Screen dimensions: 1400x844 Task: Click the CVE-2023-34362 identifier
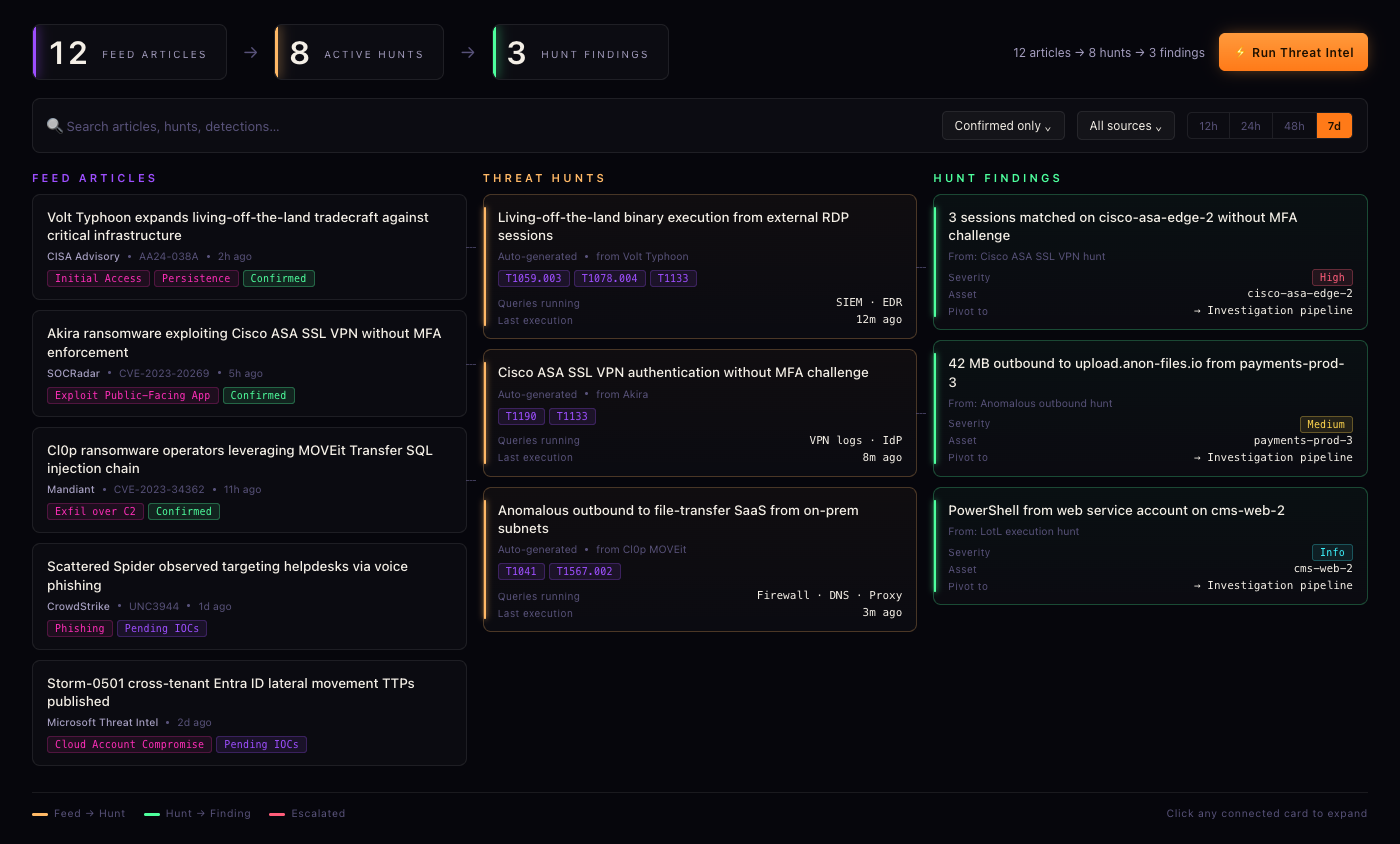(159, 489)
